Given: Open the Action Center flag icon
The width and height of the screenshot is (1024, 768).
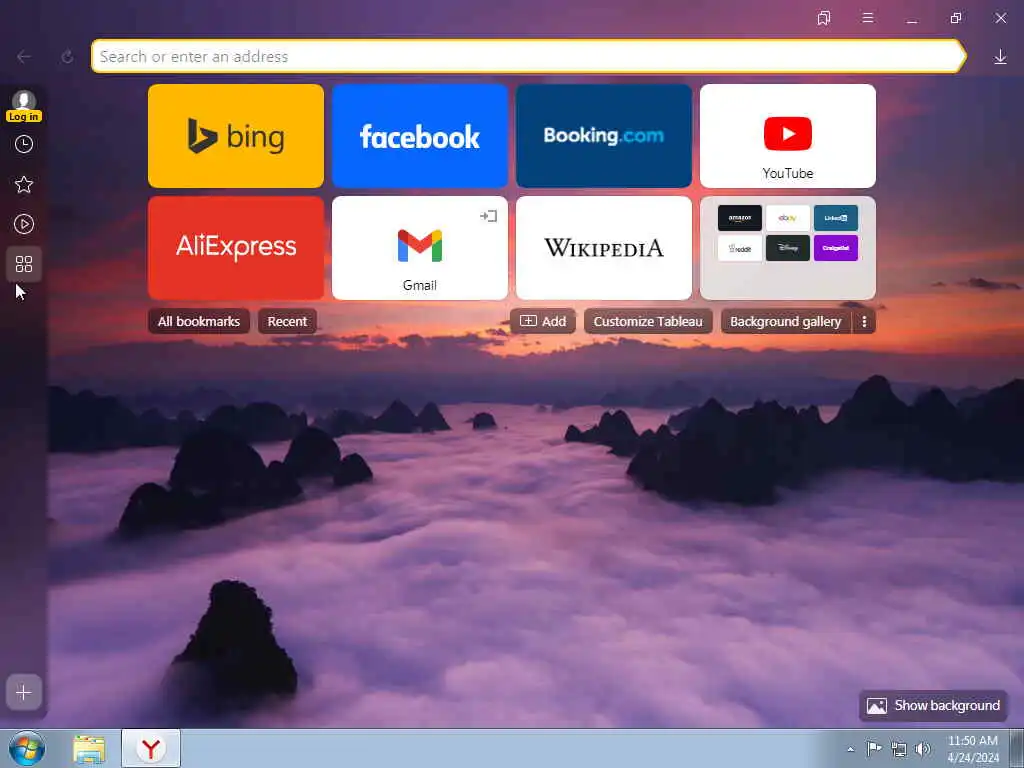Looking at the screenshot, I should (x=874, y=748).
